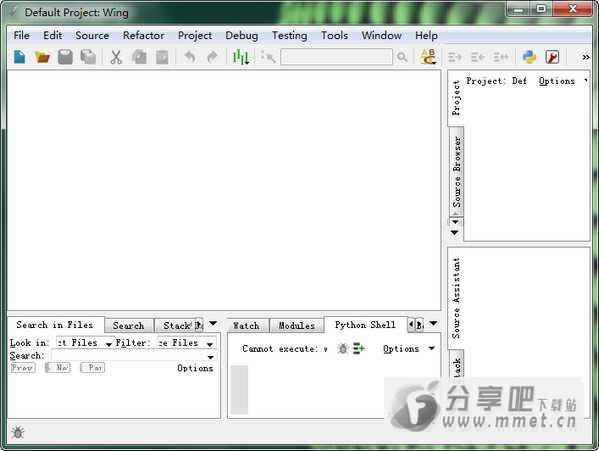This screenshot has width=599, height=451.
Task: Switch to the Modules tab
Action: click(x=297, y=326)
